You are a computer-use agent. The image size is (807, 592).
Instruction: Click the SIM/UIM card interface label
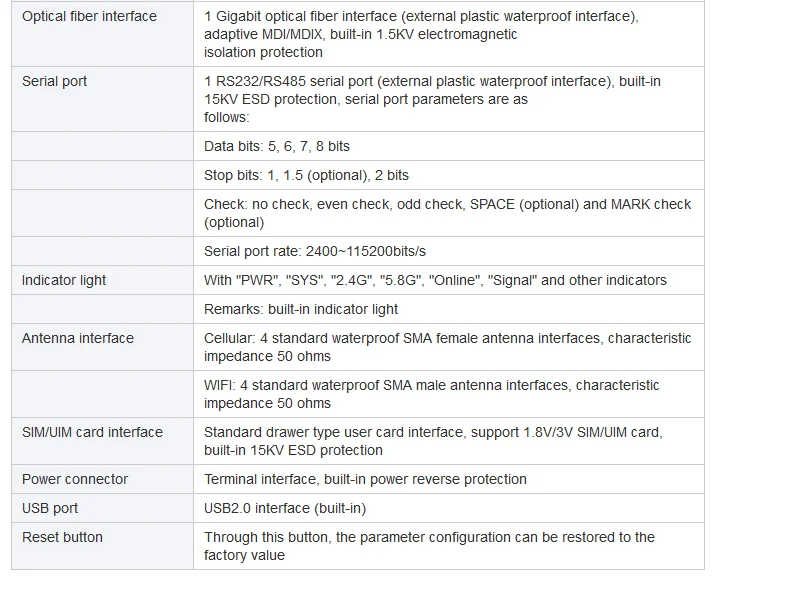click(x=92, y=432)
